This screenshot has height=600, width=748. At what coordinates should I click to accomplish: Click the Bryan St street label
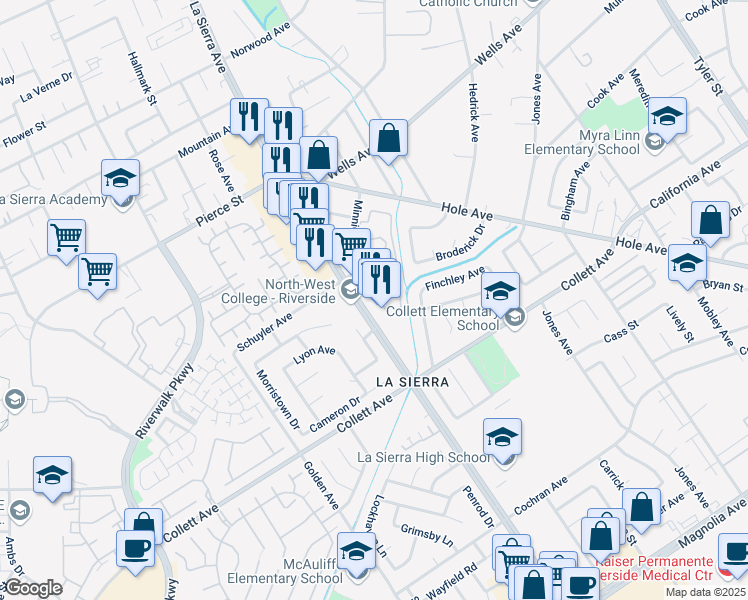coord(723,285)
